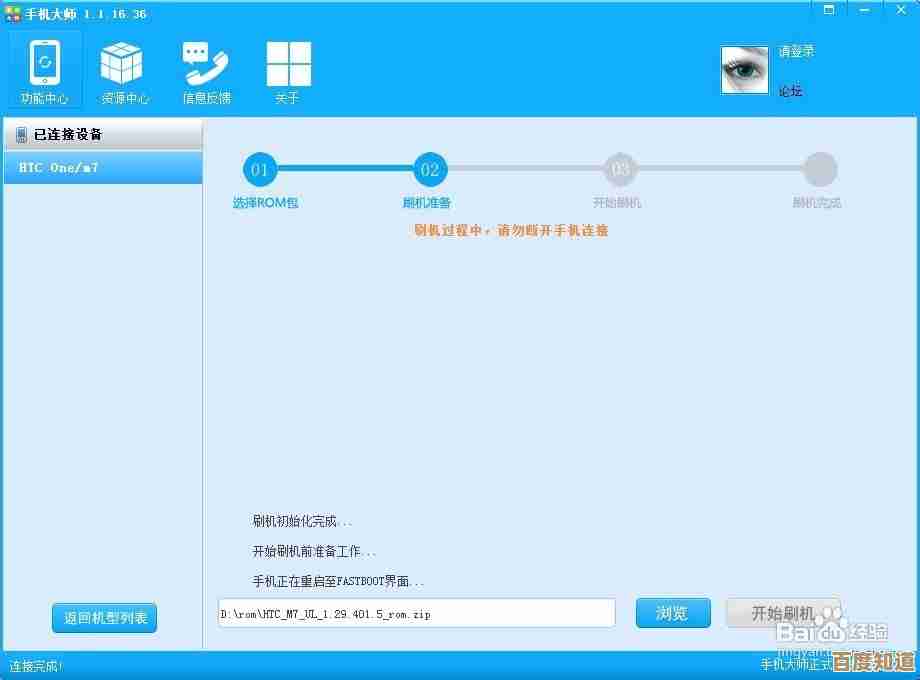Click the final 刷机完成 step circle
Viewport: 920px width, 680px height.
point(820,170)
